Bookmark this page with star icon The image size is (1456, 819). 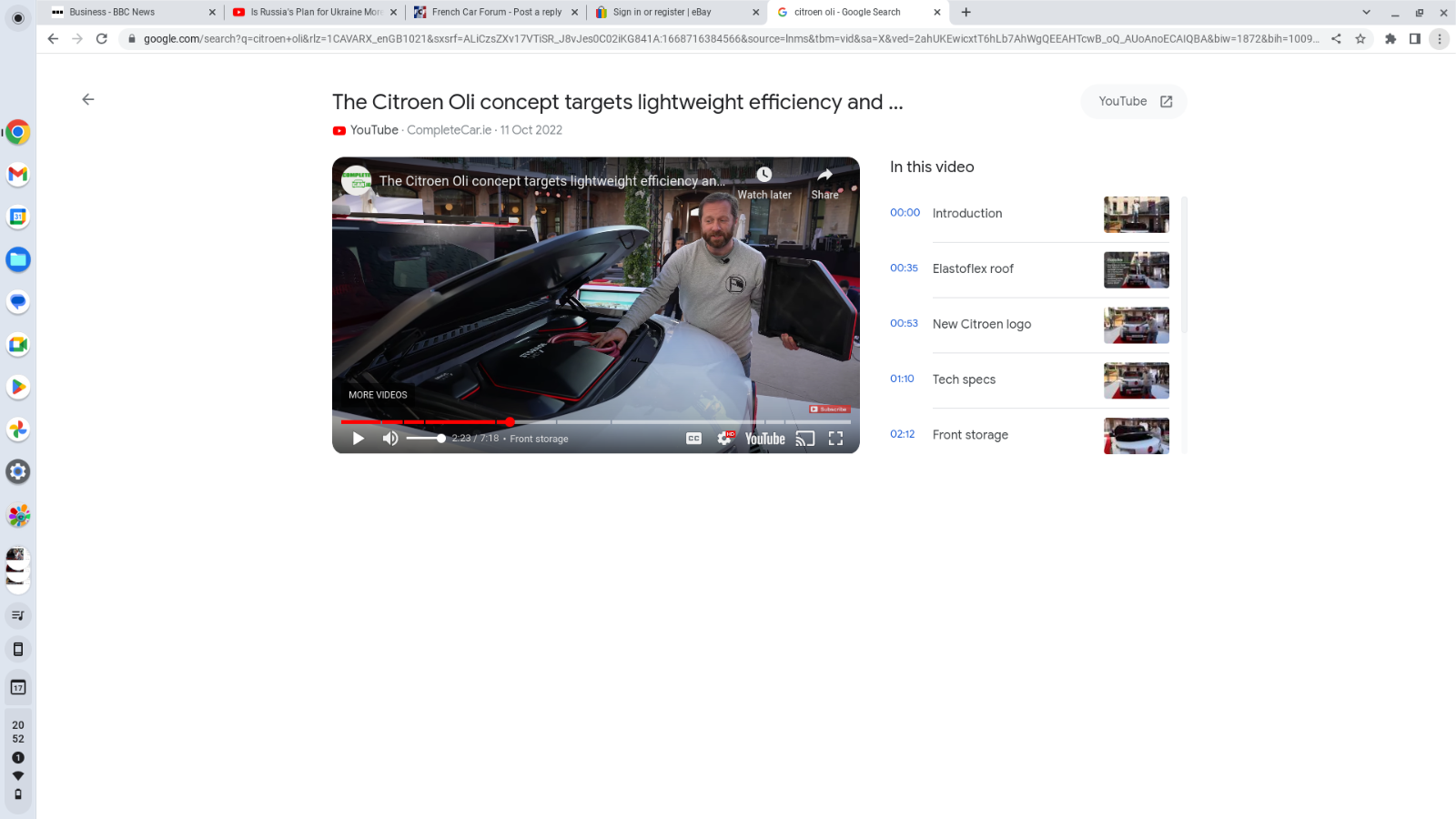(x=1360, y=39)
